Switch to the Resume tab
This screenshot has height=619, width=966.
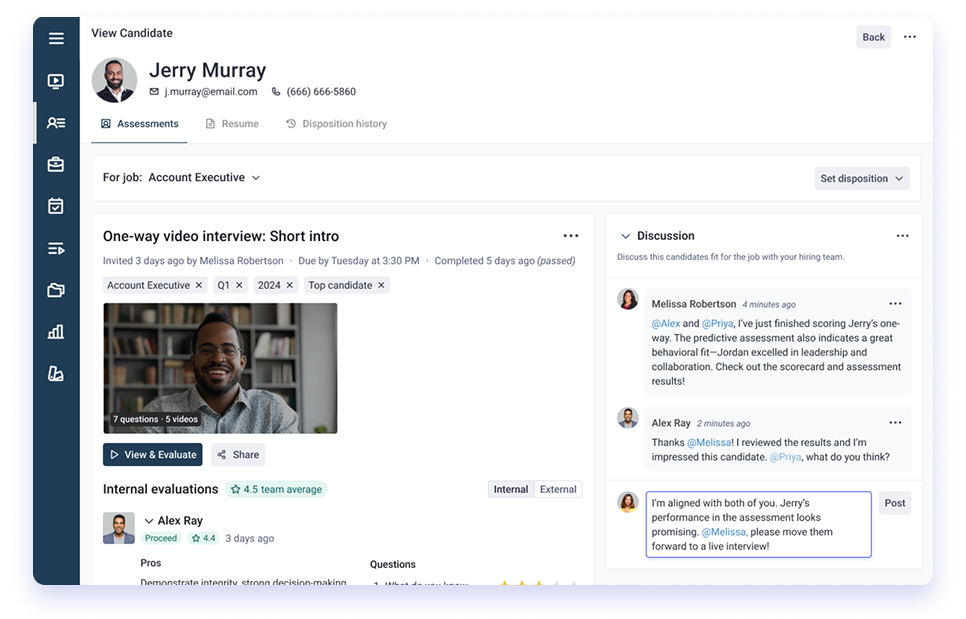(x=232, y=124)
